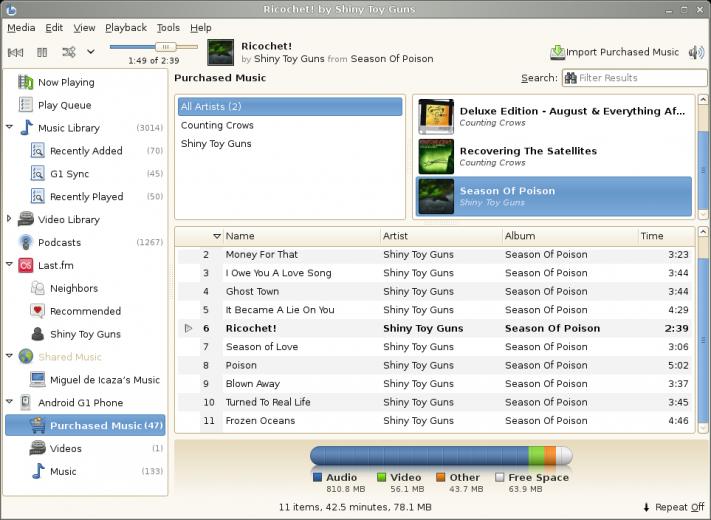
Task: Collapse the Last.fm tree
Action: click(9, 264)
